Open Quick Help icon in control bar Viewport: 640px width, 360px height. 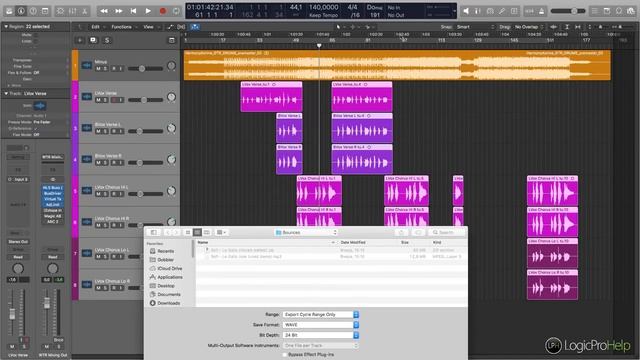[x=33, y=11]
